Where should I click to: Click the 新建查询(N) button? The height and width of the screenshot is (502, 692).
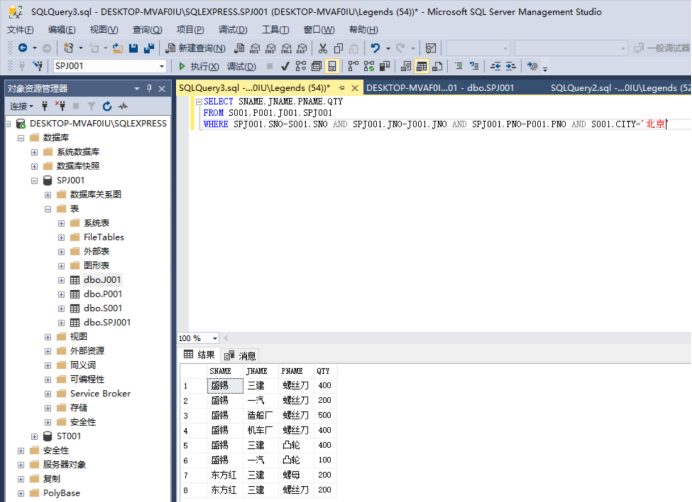pyautogui.click(x=196, y=48)
